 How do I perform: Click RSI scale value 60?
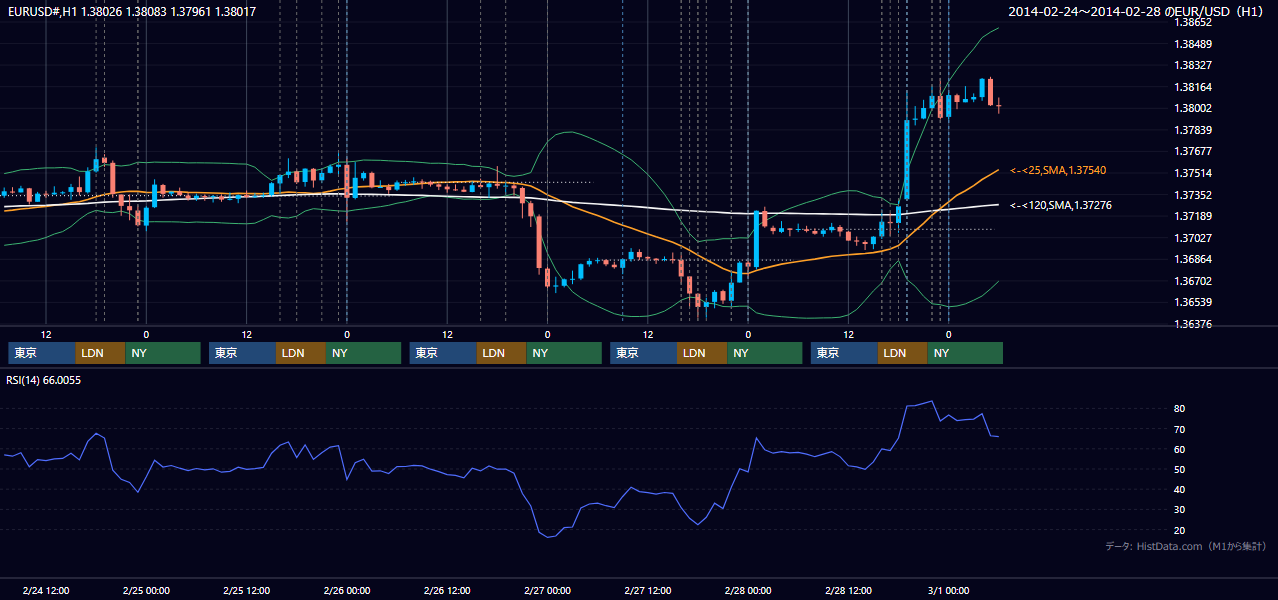tap(1180, 449)
